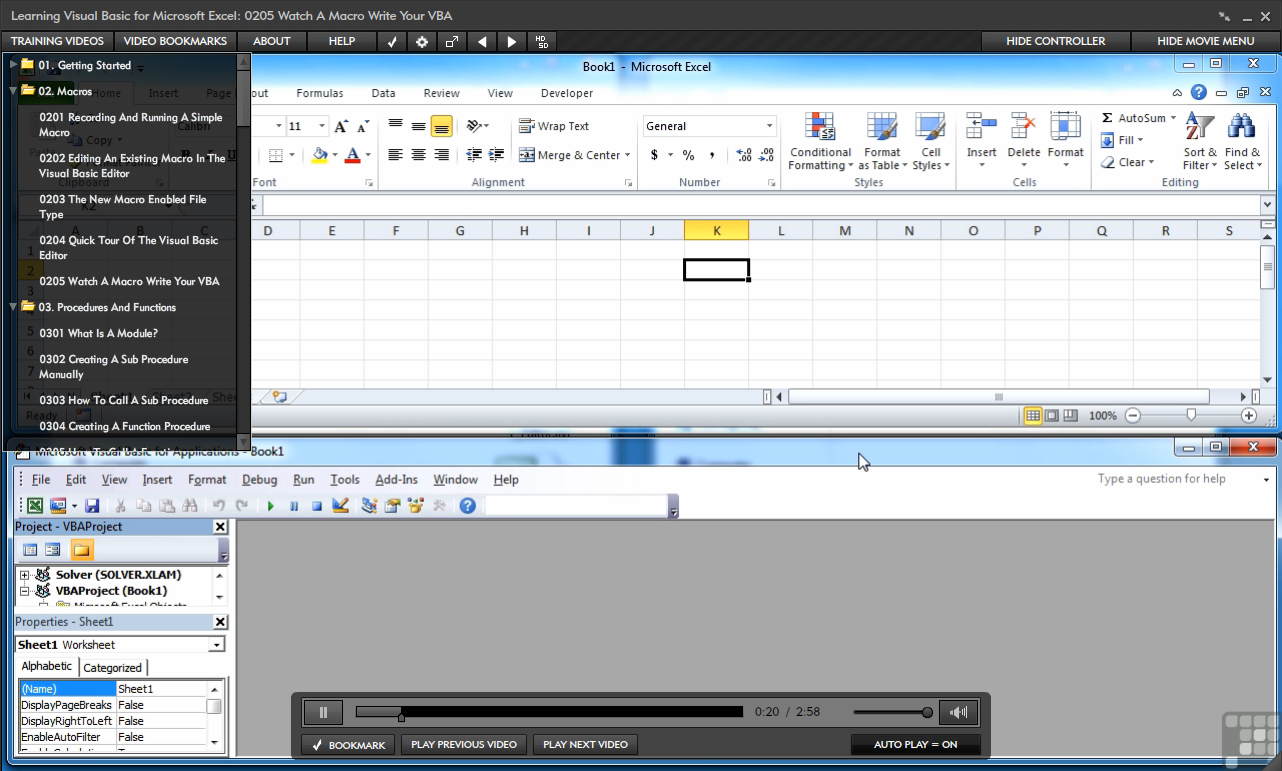Click the checkmark icon in top player bar
The image size is (1282, 771).
(392, 41)
